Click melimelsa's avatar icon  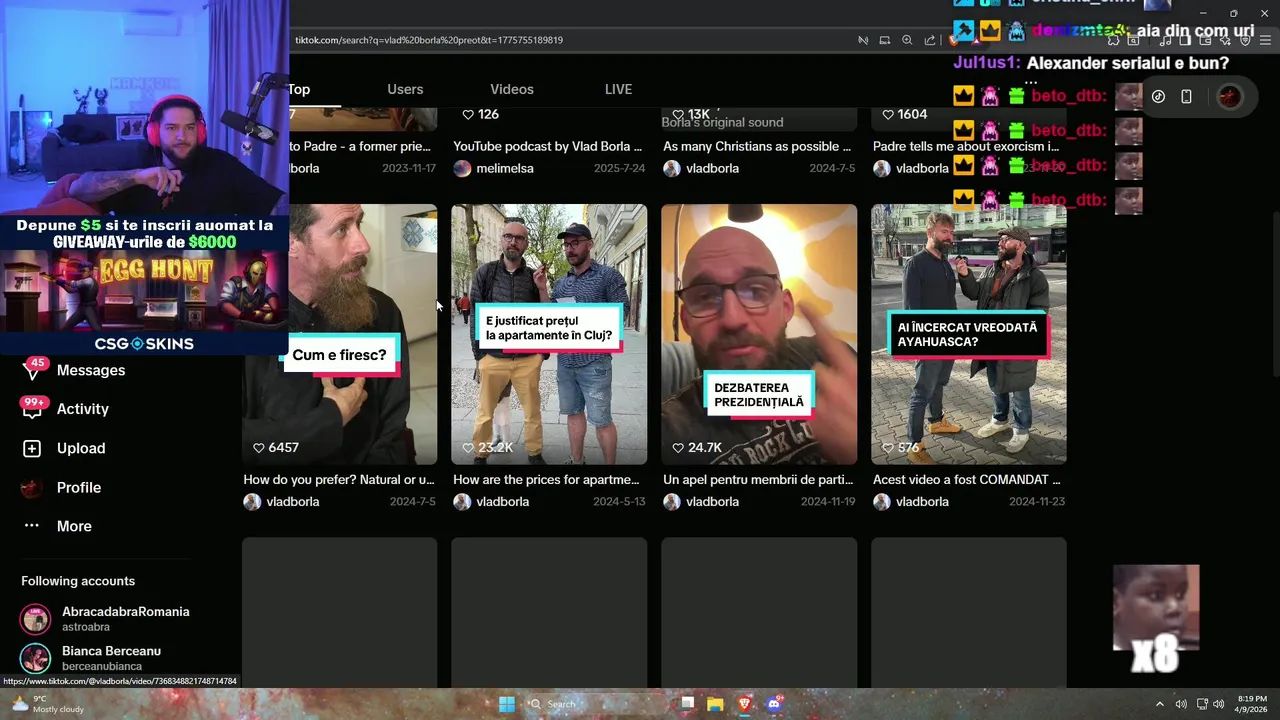click(x=462, y=168)
